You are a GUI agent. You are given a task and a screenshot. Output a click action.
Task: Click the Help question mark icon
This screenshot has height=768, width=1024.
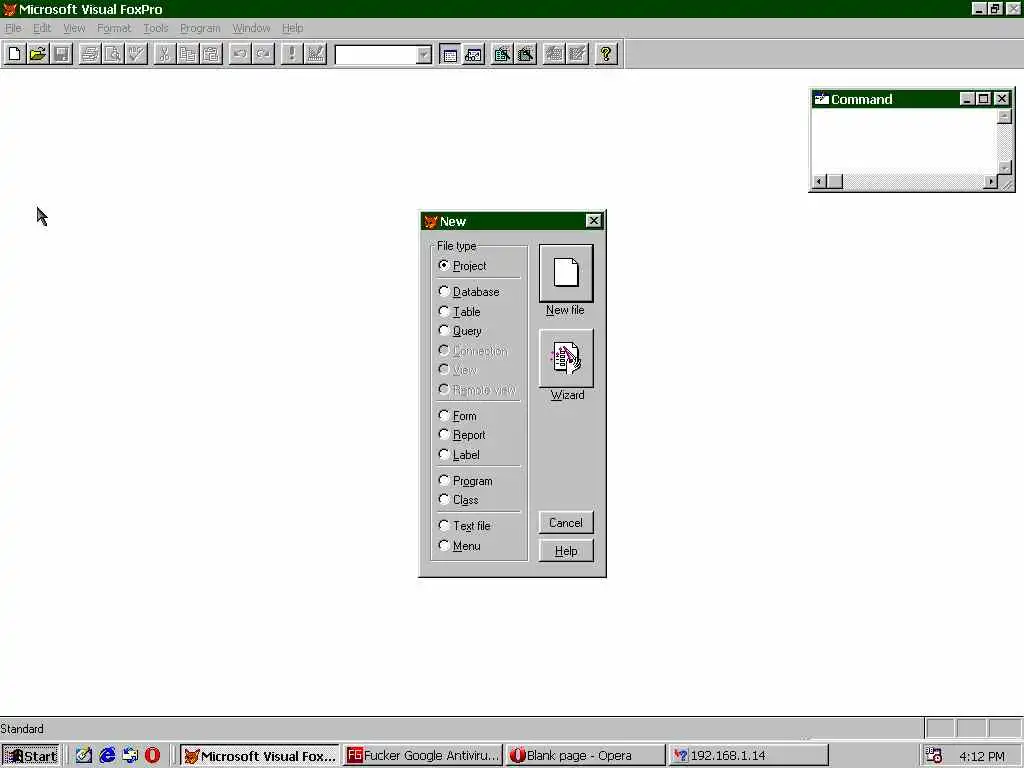click(x=605, y=54)
